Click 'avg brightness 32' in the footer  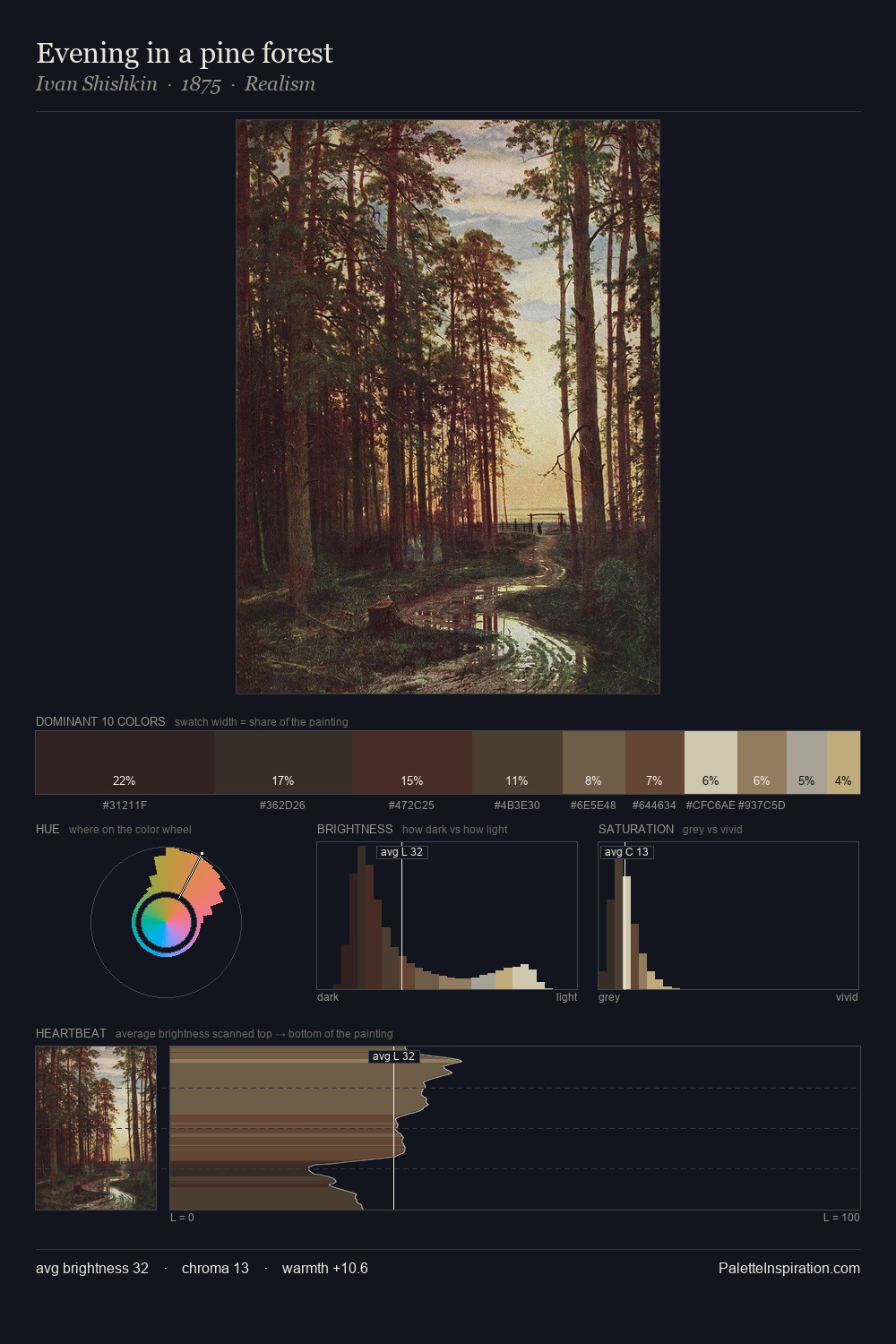[92, 1268]
